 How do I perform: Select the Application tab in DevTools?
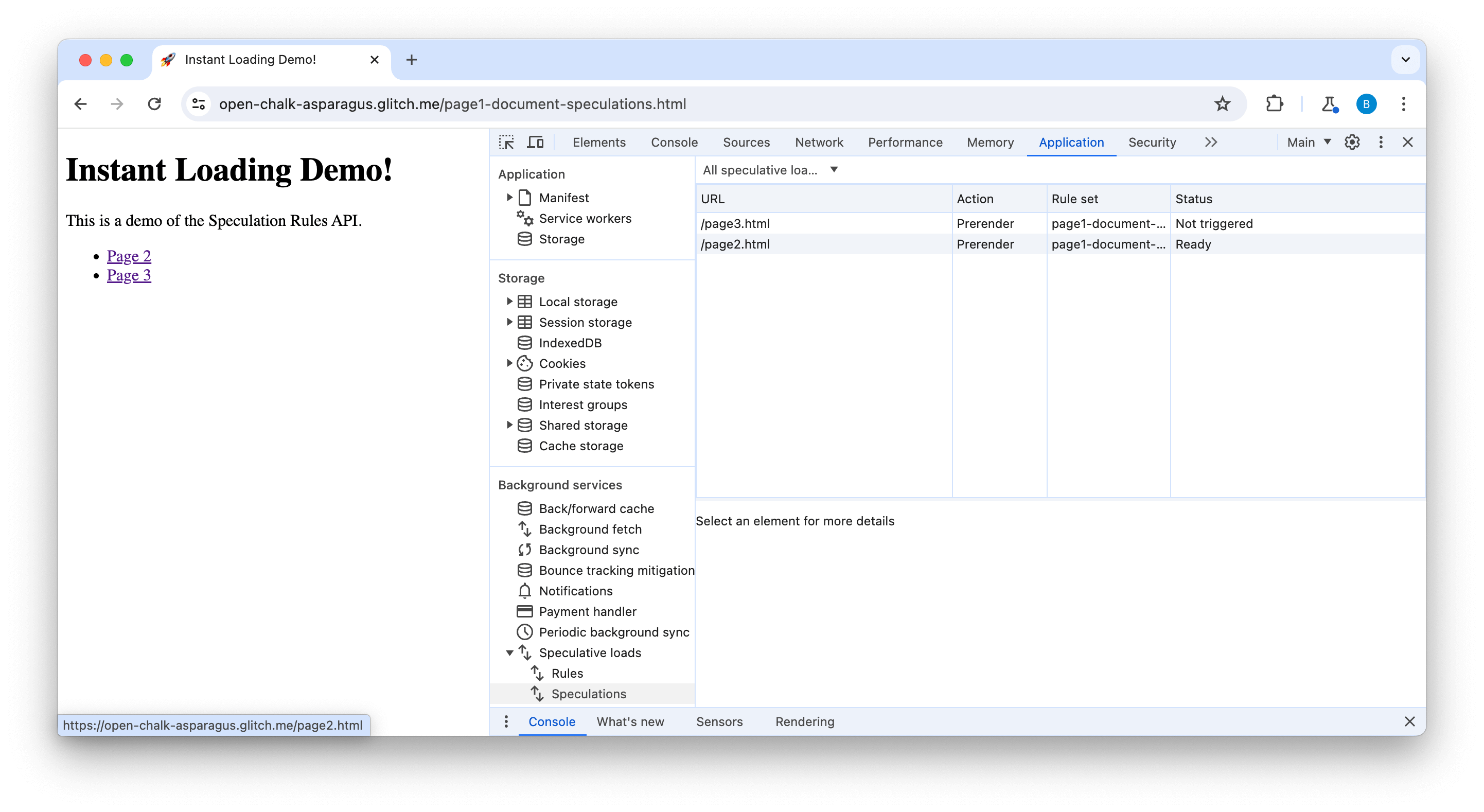tap(1070, 142)
